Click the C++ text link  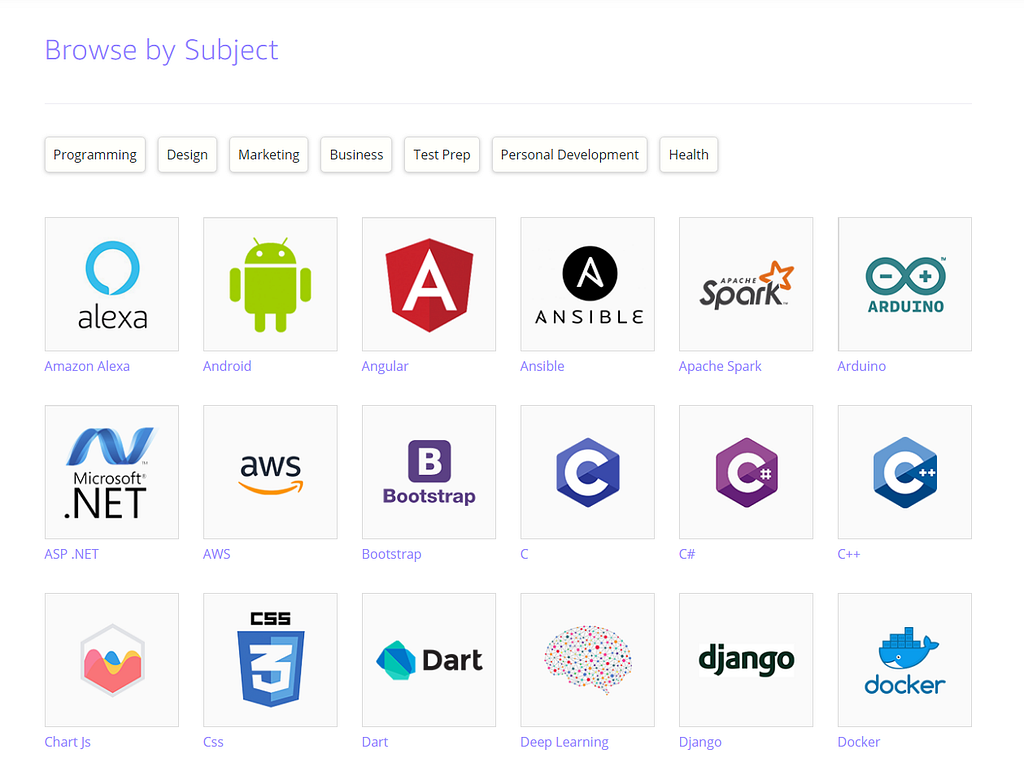point(849,554)
